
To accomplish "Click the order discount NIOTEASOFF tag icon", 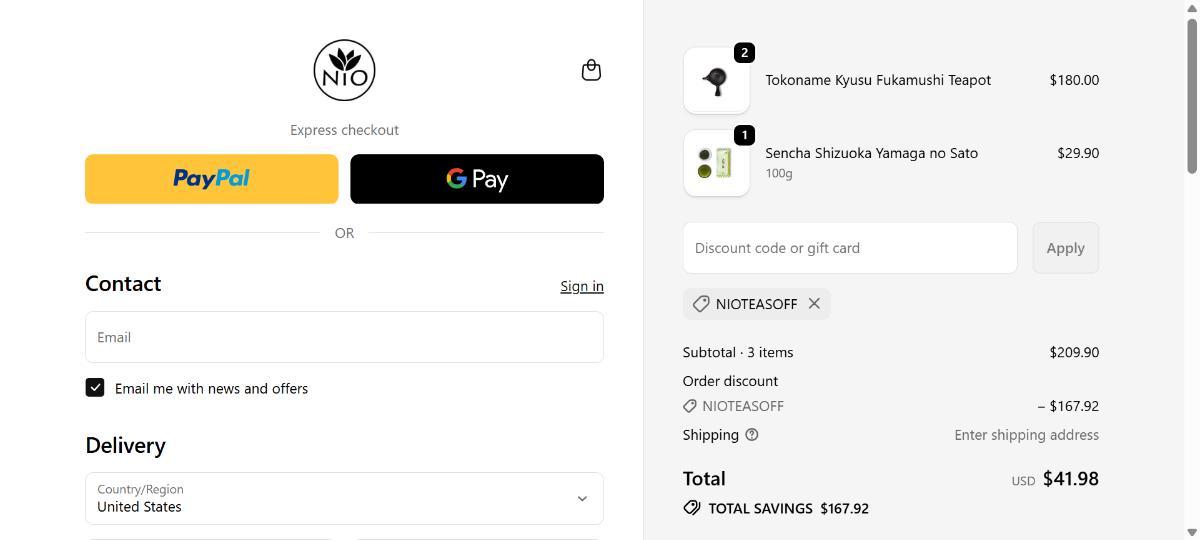I will tap(690, 406).
